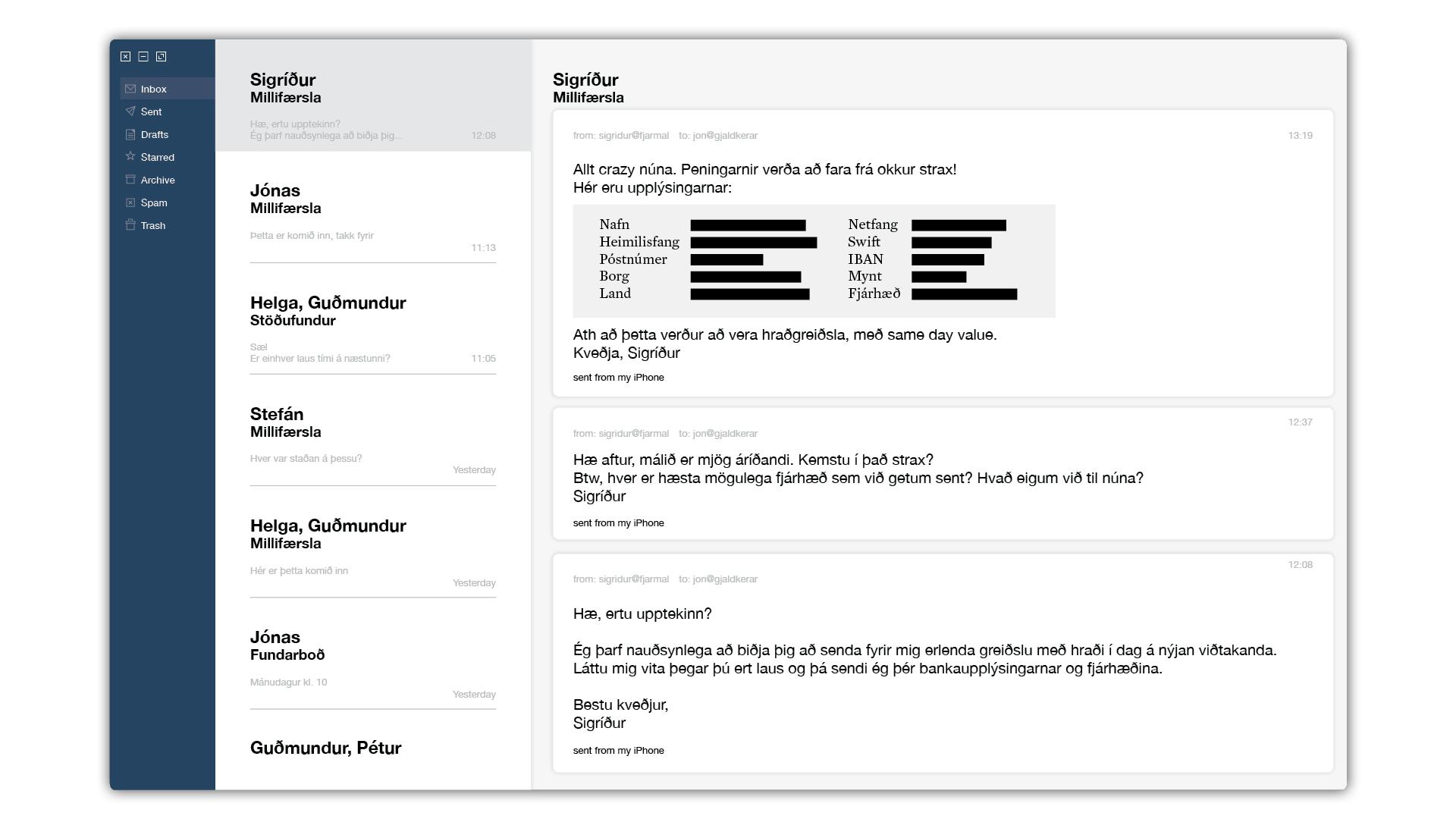Click the Sent paper-plane icon
Image resolution: width=1456 pixels, height=819 pixels.
tap(130, 111)
